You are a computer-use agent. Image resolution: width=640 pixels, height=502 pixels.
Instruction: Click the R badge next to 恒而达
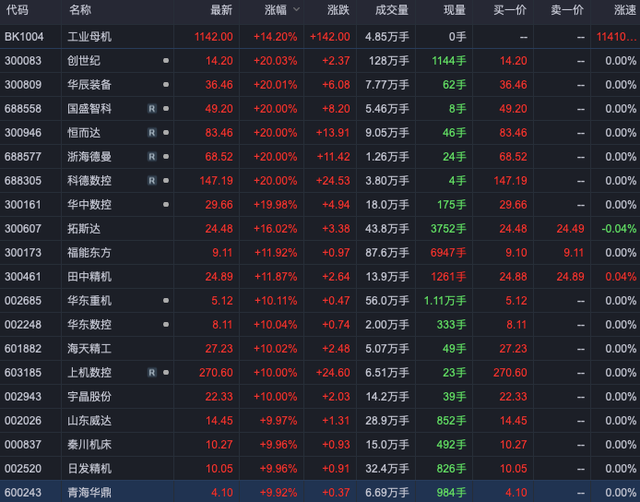(x=152, y=133)
